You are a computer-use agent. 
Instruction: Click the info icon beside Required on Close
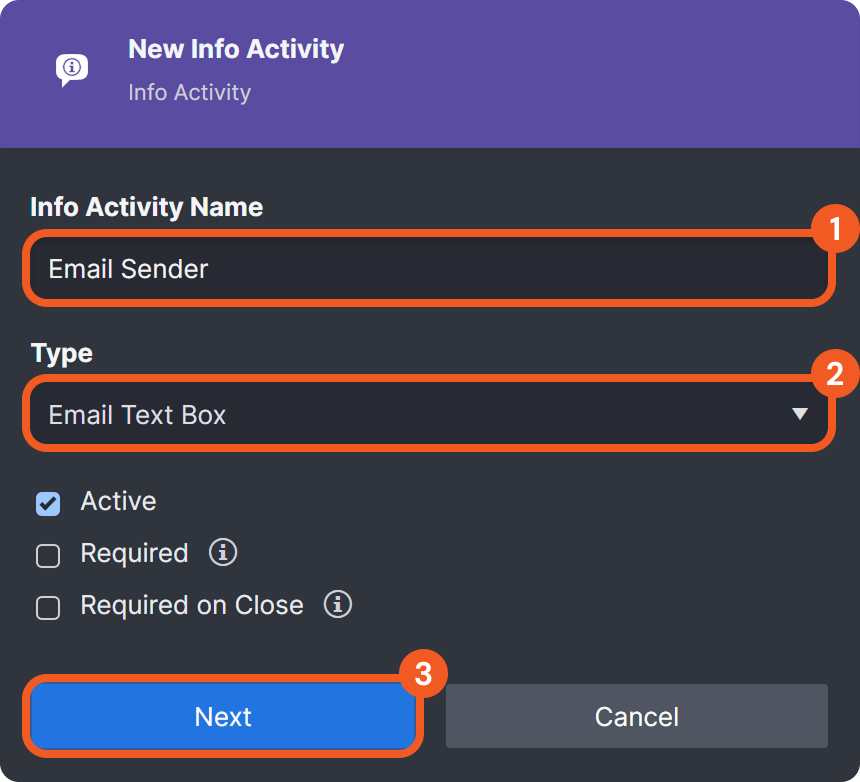click(338, 604)
